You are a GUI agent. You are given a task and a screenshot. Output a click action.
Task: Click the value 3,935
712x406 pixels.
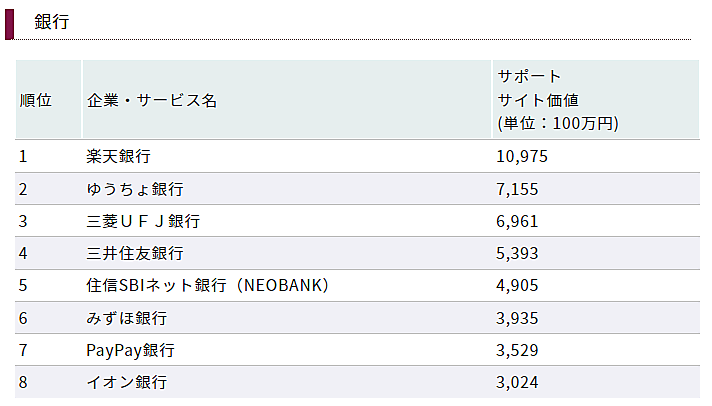point(518,318)
